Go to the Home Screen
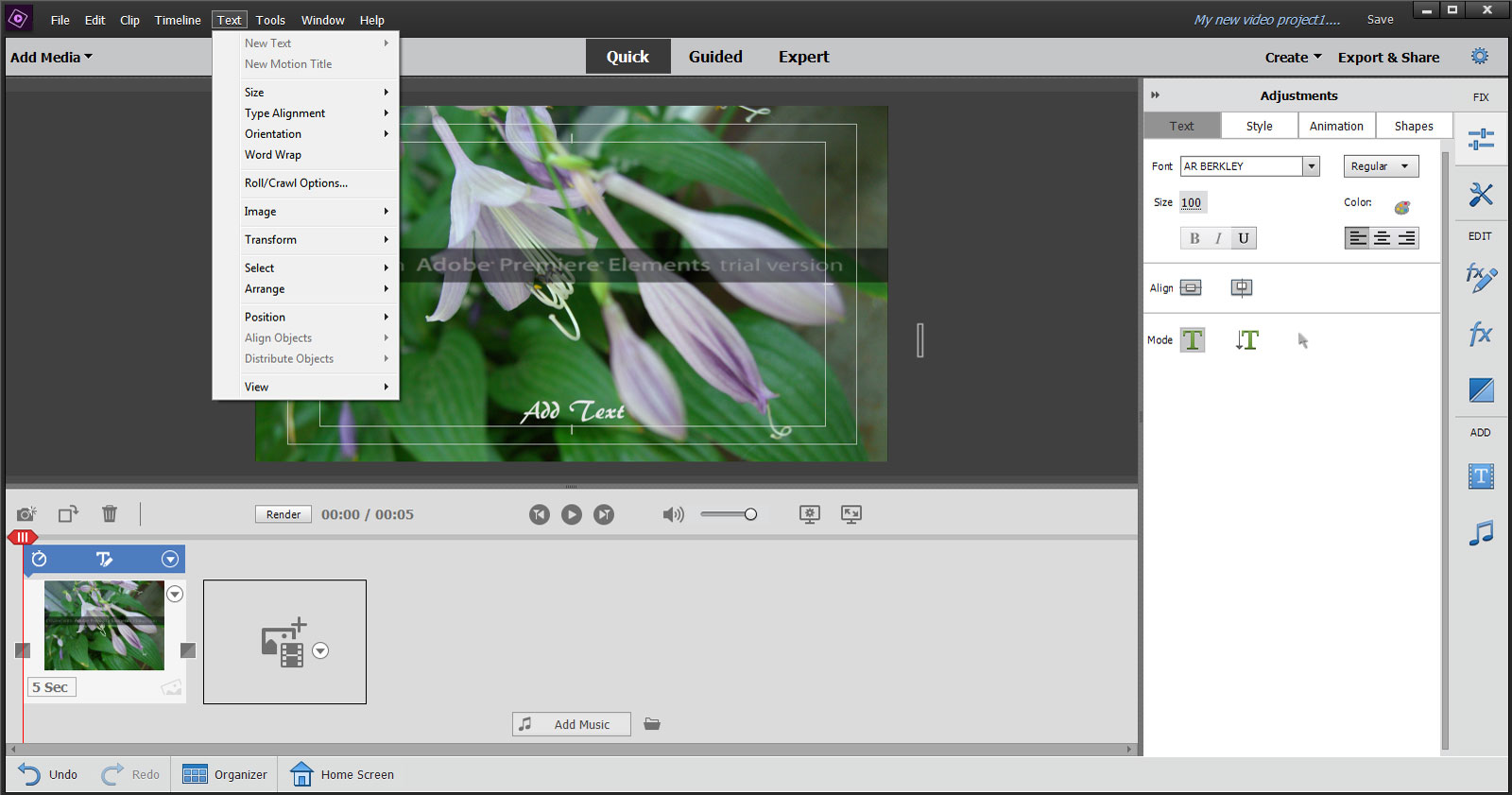Image resolution: width=1512 pixels, height=795 pixels. 341,774
